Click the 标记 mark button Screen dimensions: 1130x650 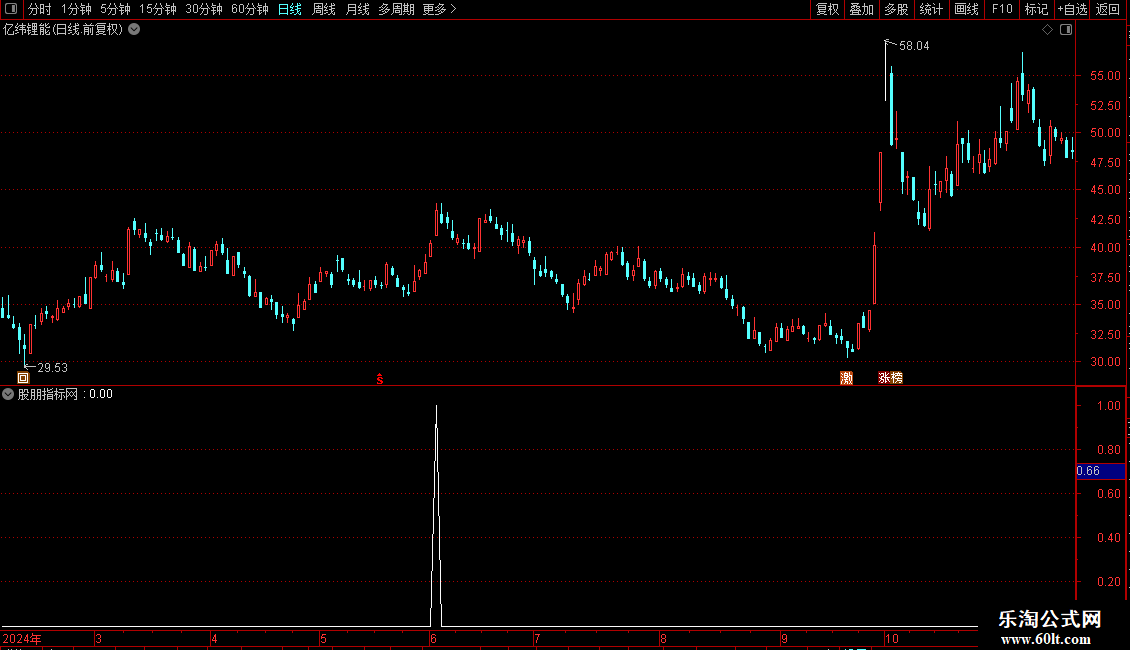click(1036, 9)
